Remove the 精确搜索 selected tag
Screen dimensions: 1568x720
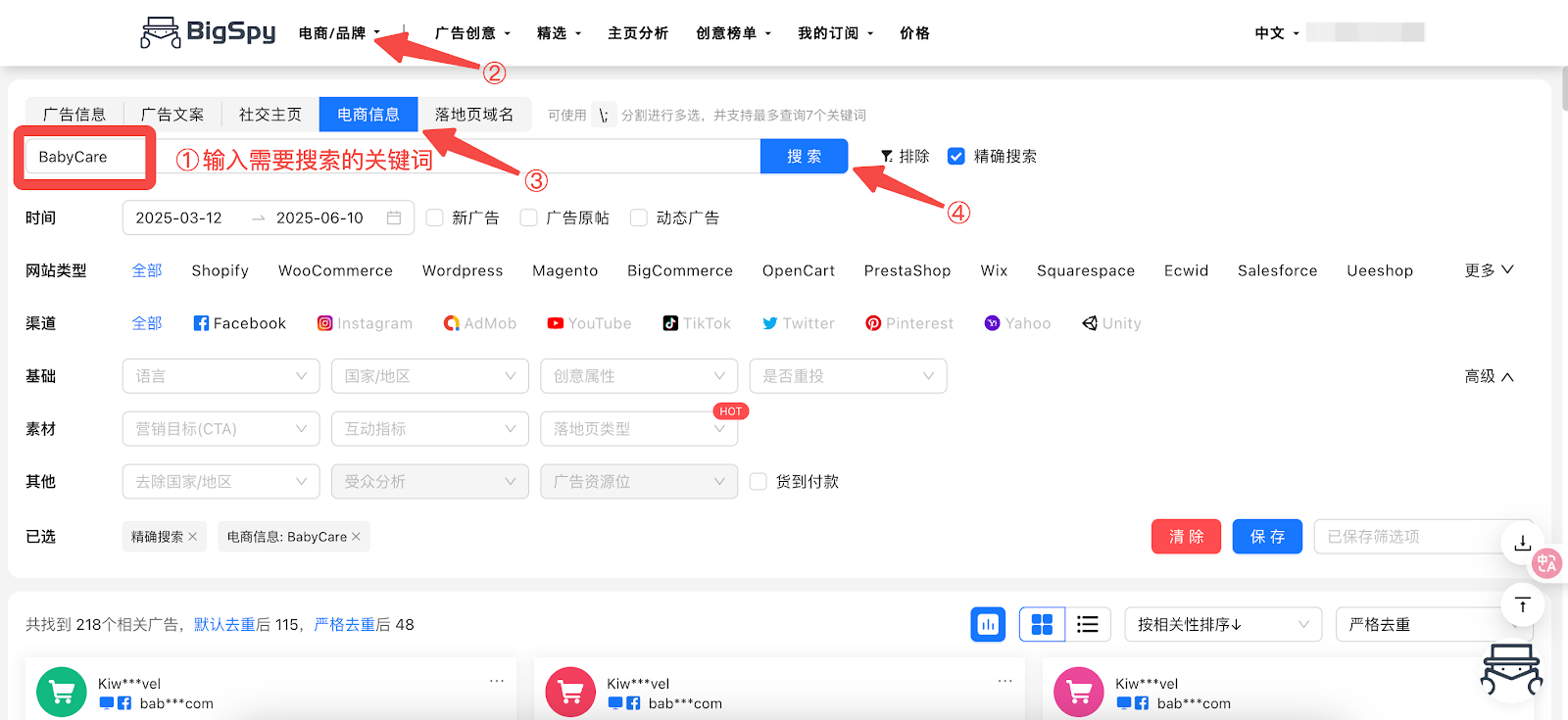[x=193, y=537]
